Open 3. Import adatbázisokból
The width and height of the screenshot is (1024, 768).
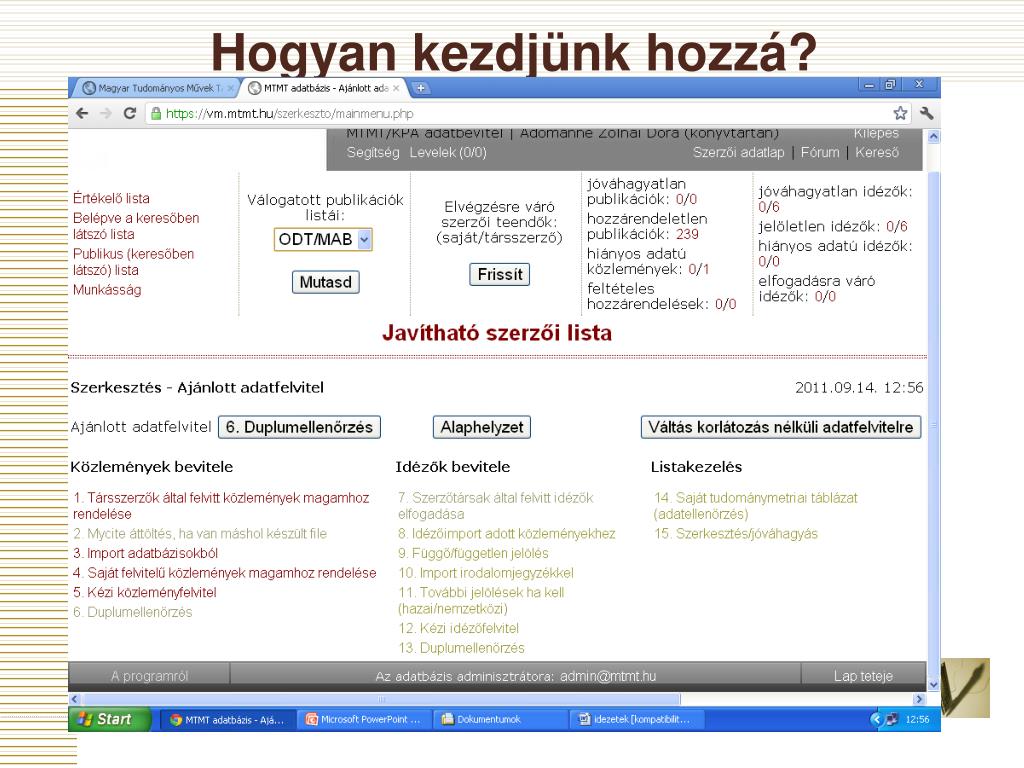click(x=146, y=553)
